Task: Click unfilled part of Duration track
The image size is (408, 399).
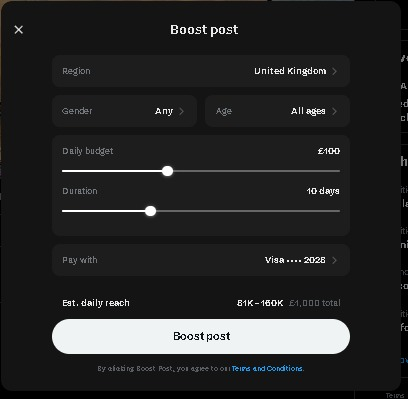Action: point(248,211)
